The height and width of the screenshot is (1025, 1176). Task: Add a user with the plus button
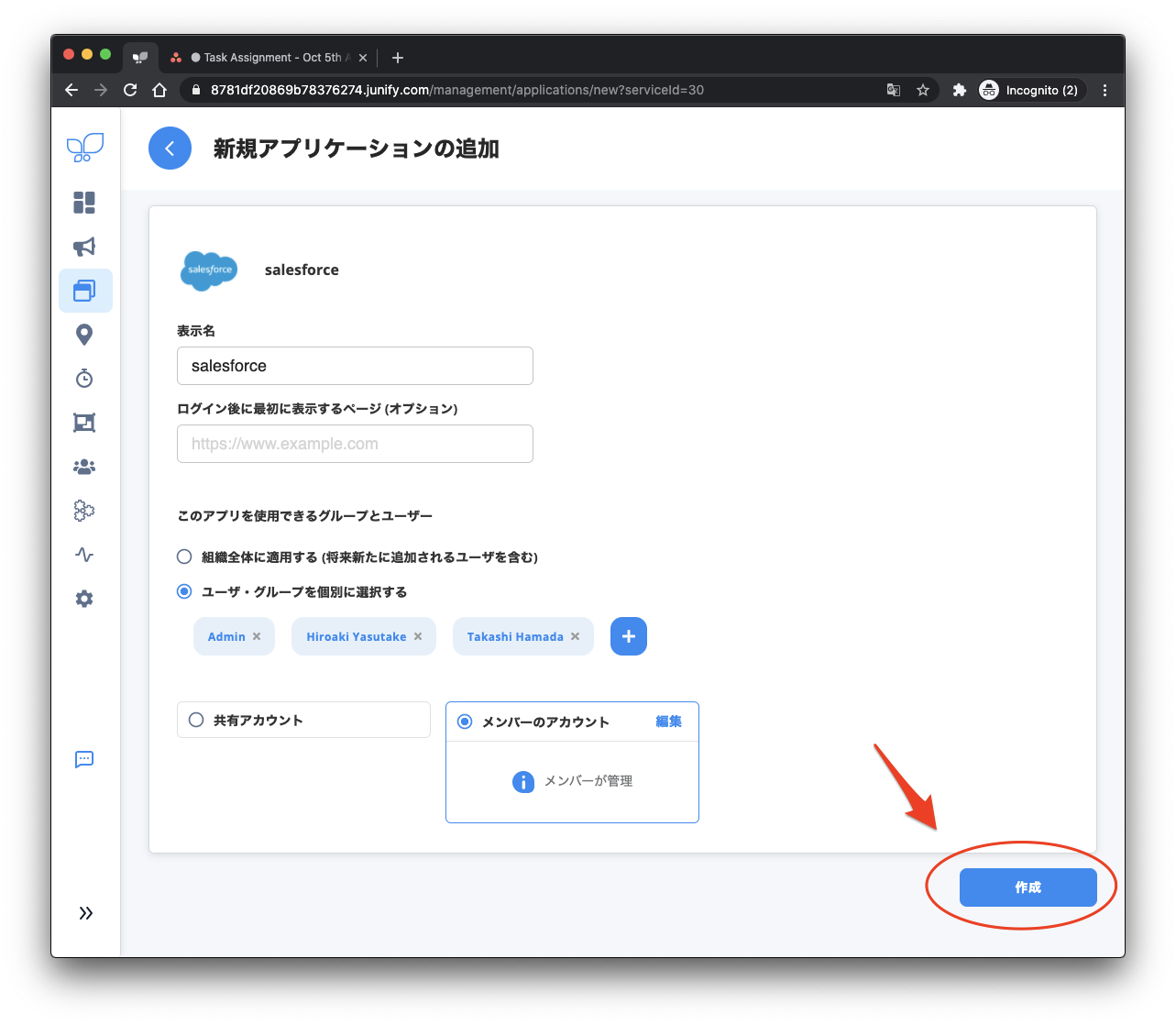(x=629, y=636)
